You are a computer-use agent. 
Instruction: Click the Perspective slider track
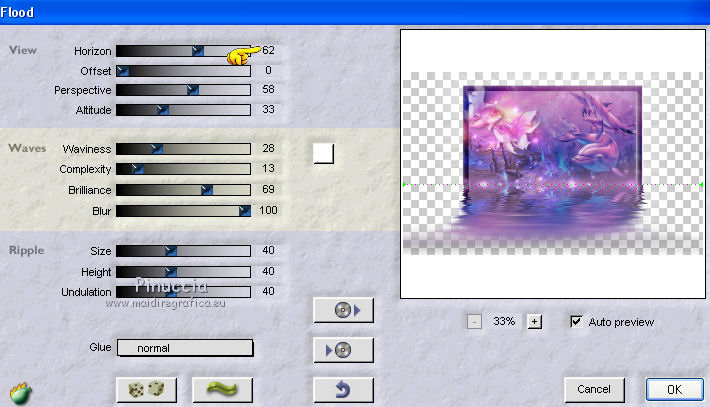click(183, 90)
